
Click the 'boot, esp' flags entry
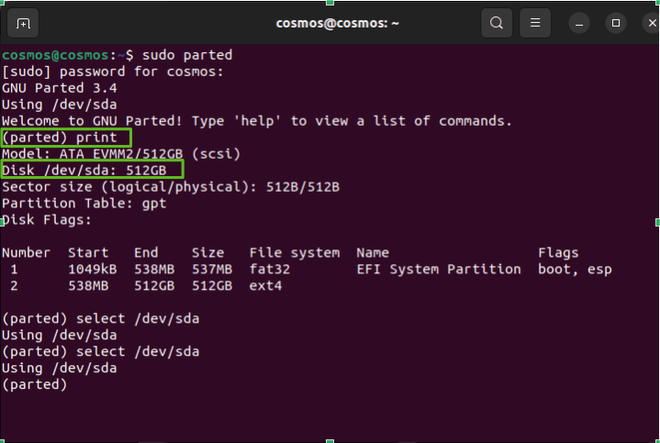(x=575, y=269)
